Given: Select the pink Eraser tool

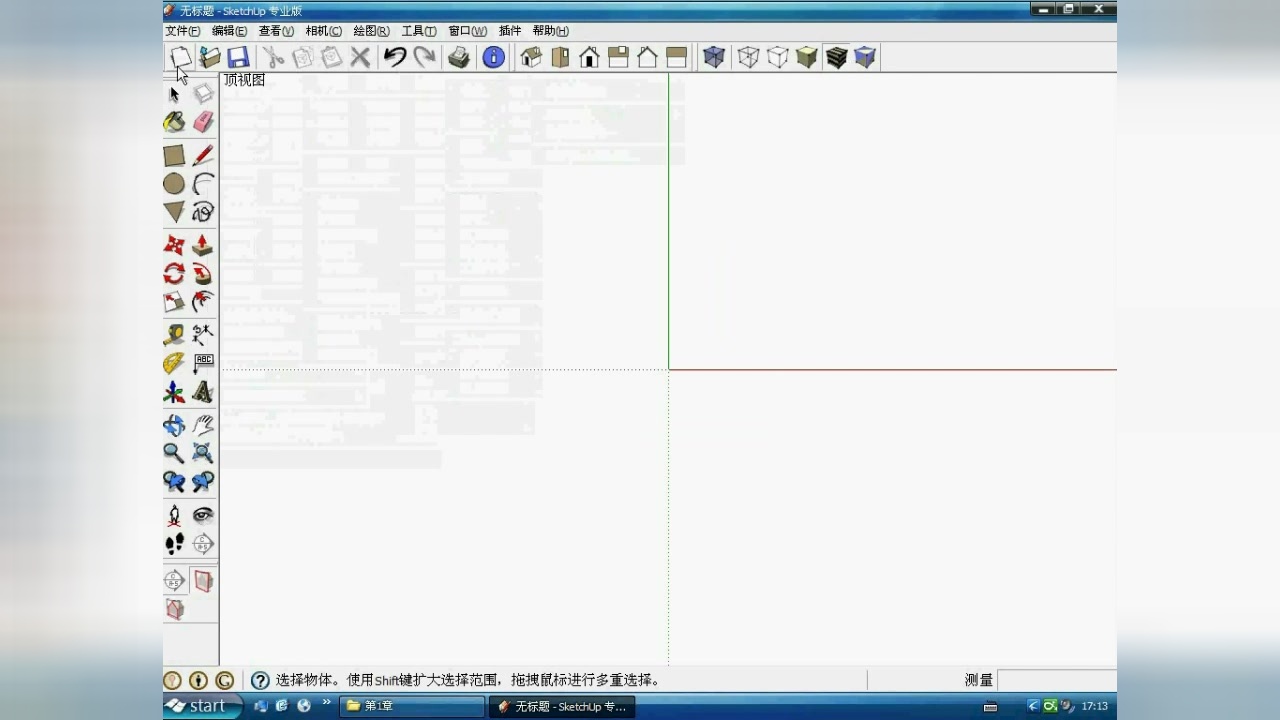Looking at the screenshot, I should click(x=203, y=122).
